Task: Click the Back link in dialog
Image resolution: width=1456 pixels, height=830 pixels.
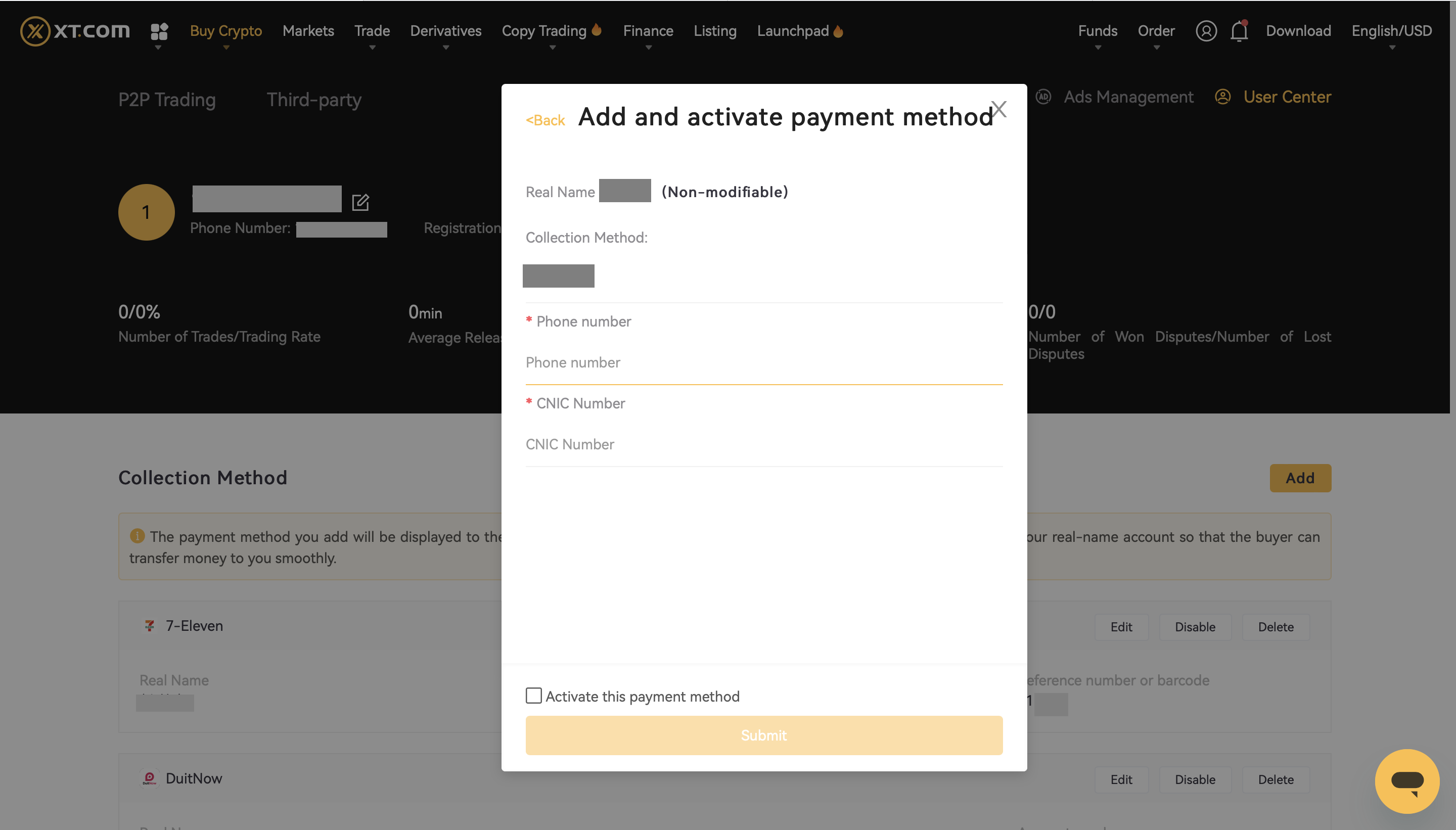Action: (x=545, y=120)
